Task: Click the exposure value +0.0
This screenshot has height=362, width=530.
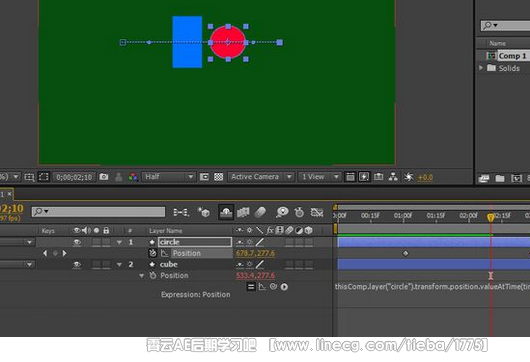Action: click(x=425, y=177)
